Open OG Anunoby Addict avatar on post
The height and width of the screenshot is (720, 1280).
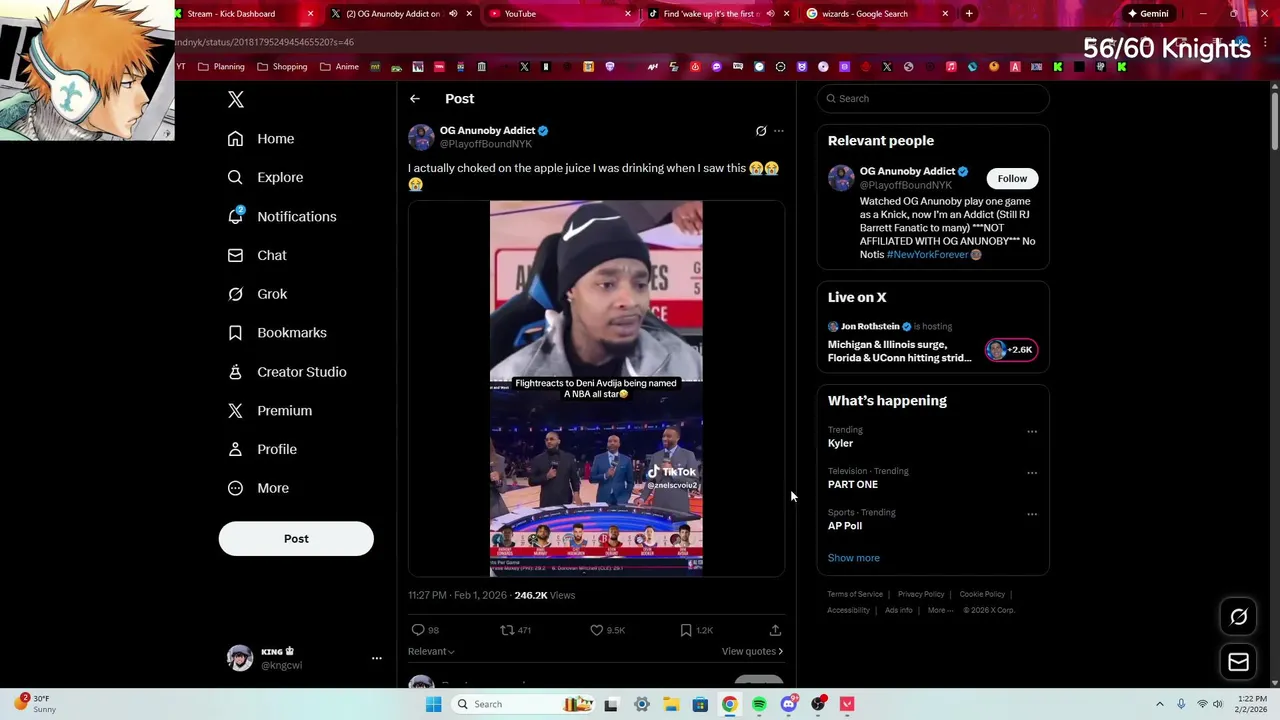tap(421, 137)
